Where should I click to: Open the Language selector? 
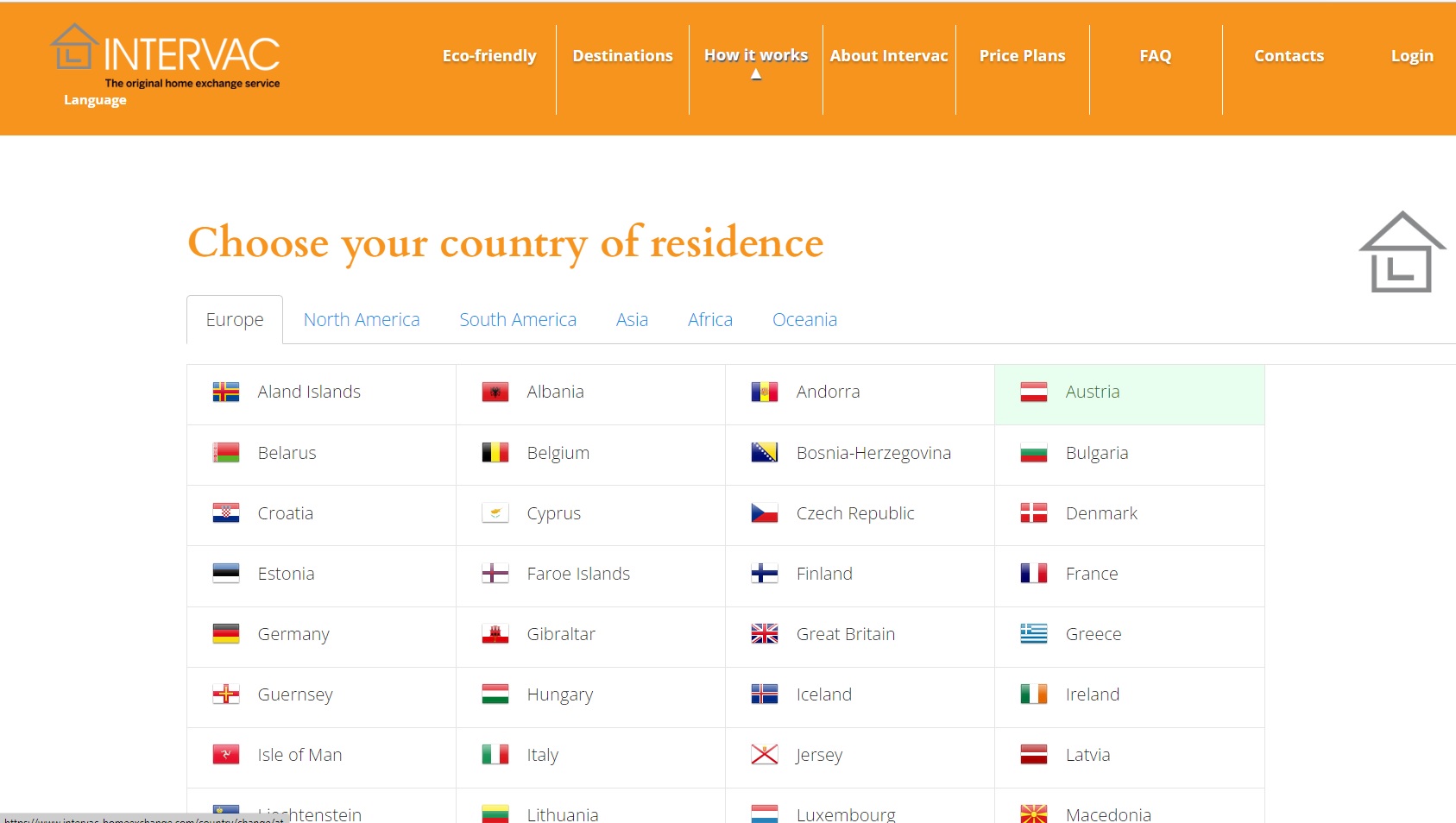95,100
